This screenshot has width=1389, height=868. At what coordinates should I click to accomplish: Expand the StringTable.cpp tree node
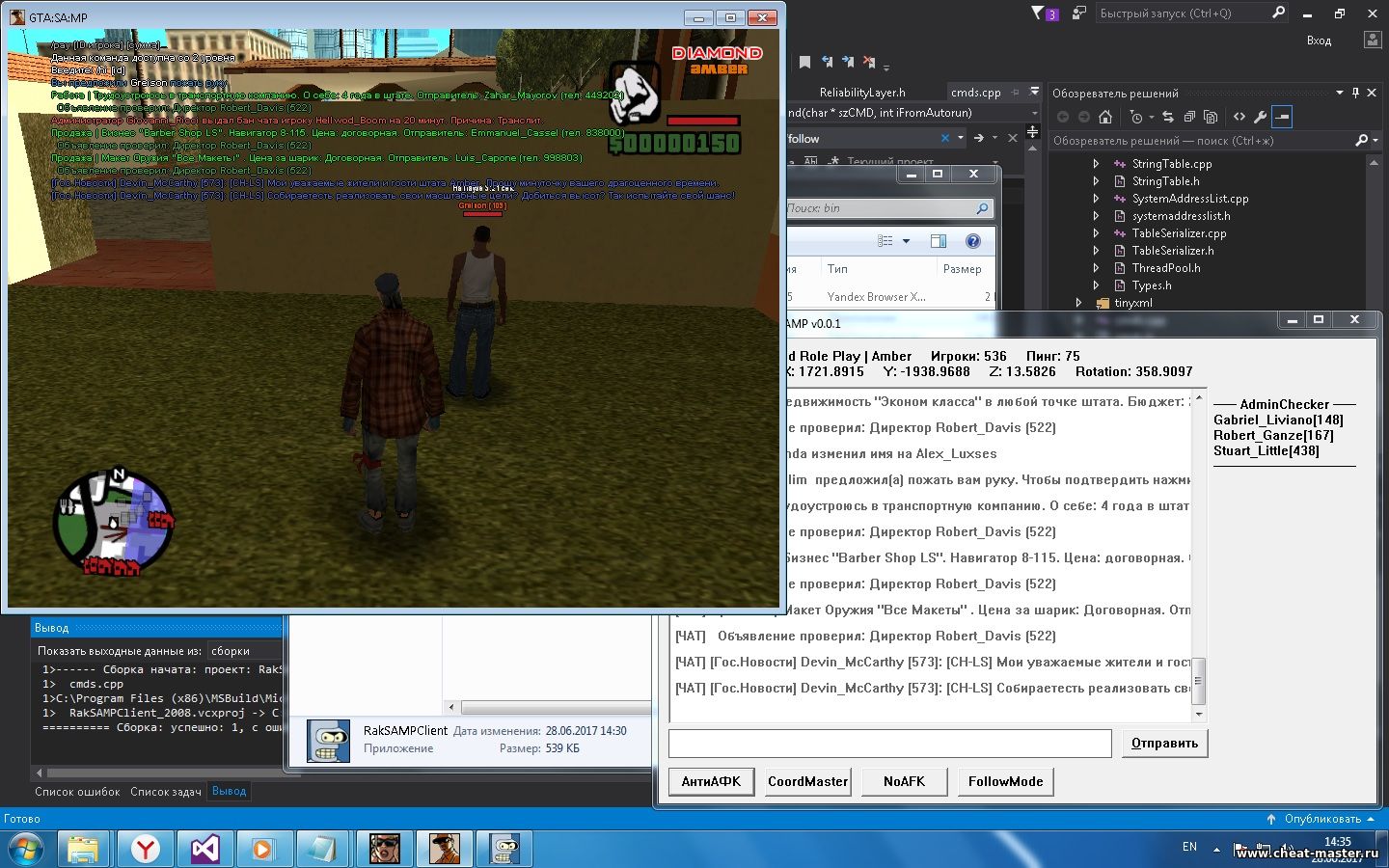1096,164
